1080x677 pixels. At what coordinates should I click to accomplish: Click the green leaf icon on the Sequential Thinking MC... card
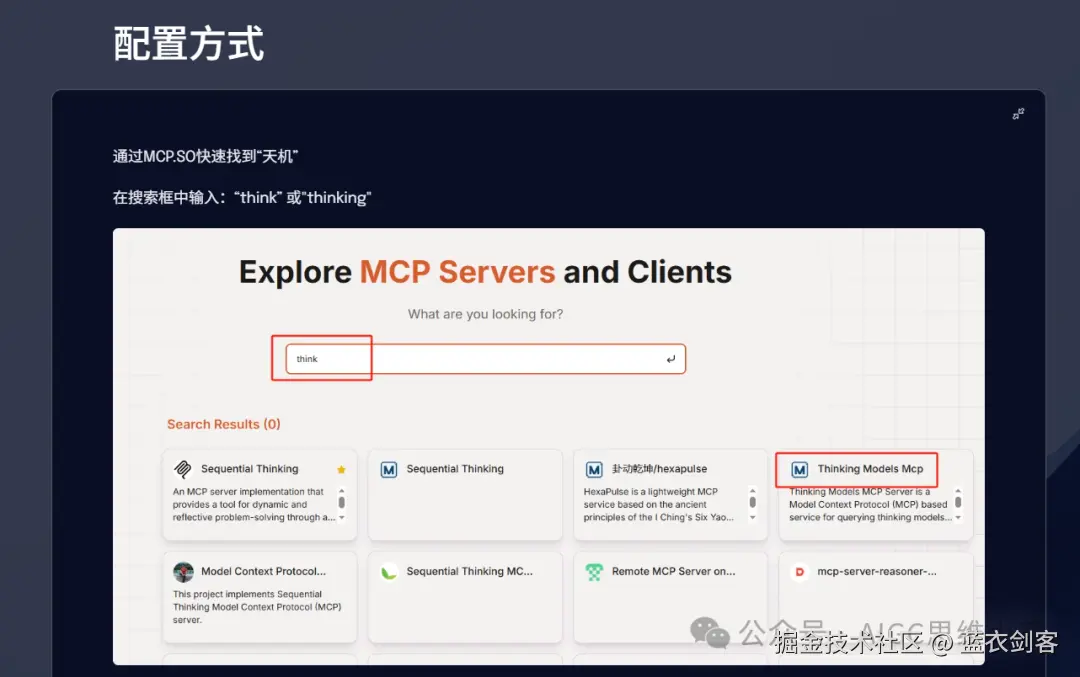click(x=388, y=572)
